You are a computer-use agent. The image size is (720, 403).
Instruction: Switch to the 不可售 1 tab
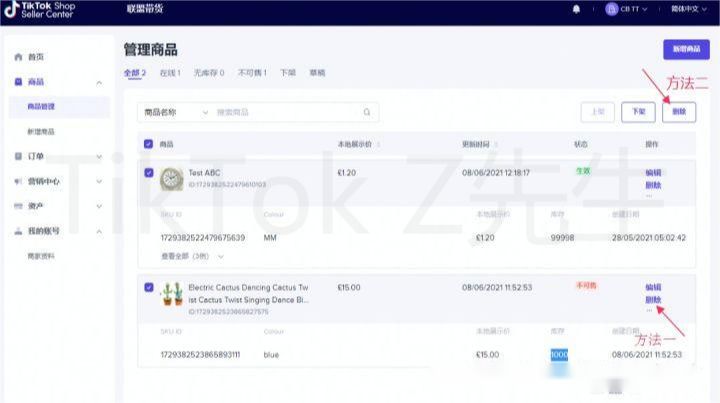tap(252, 73)
